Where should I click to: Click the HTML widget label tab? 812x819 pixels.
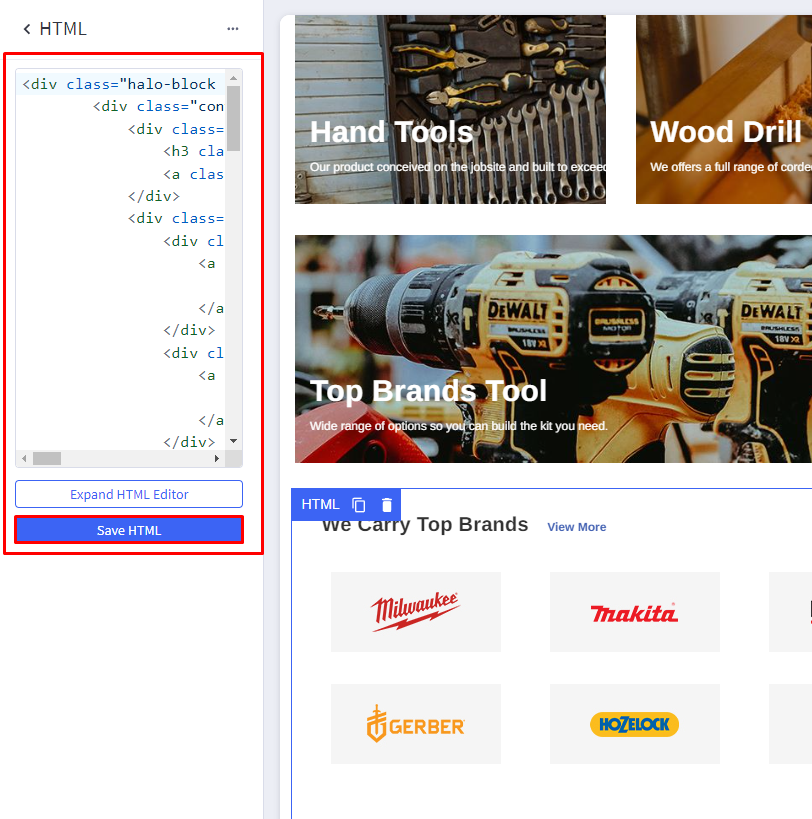[x=320, y=505]
